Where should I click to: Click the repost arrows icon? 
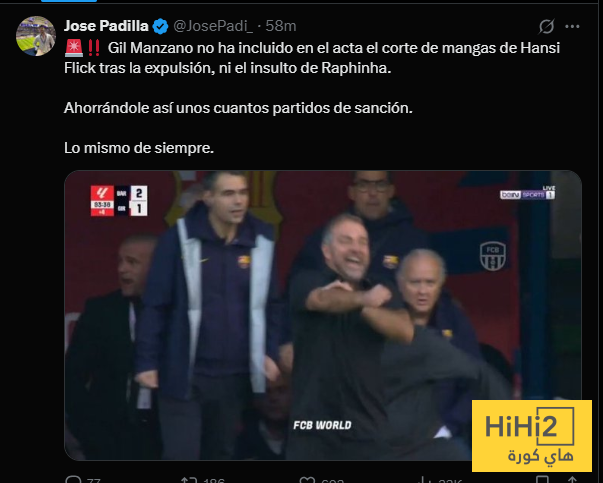[189, 480]
